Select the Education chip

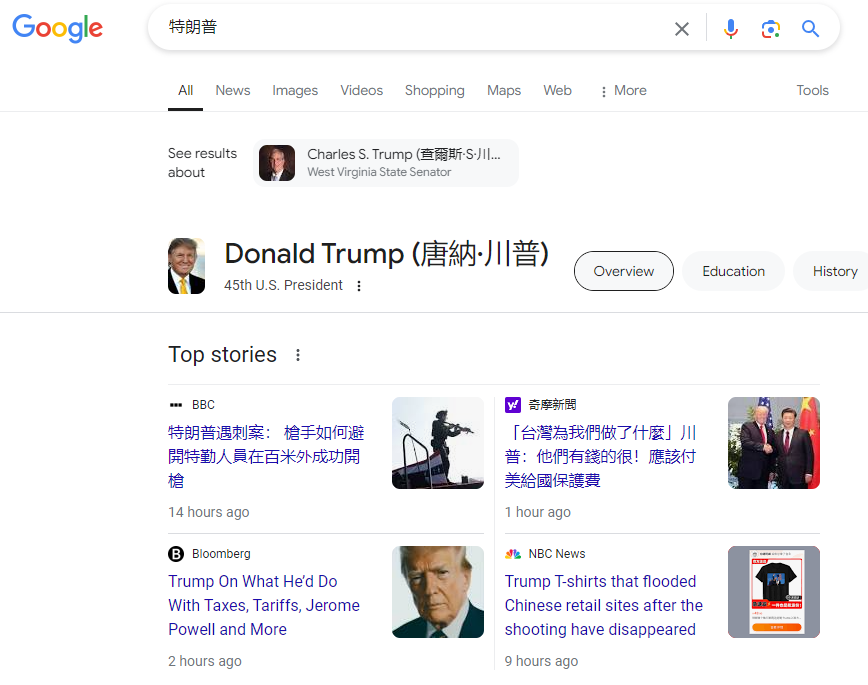click(x=733, y=271)
